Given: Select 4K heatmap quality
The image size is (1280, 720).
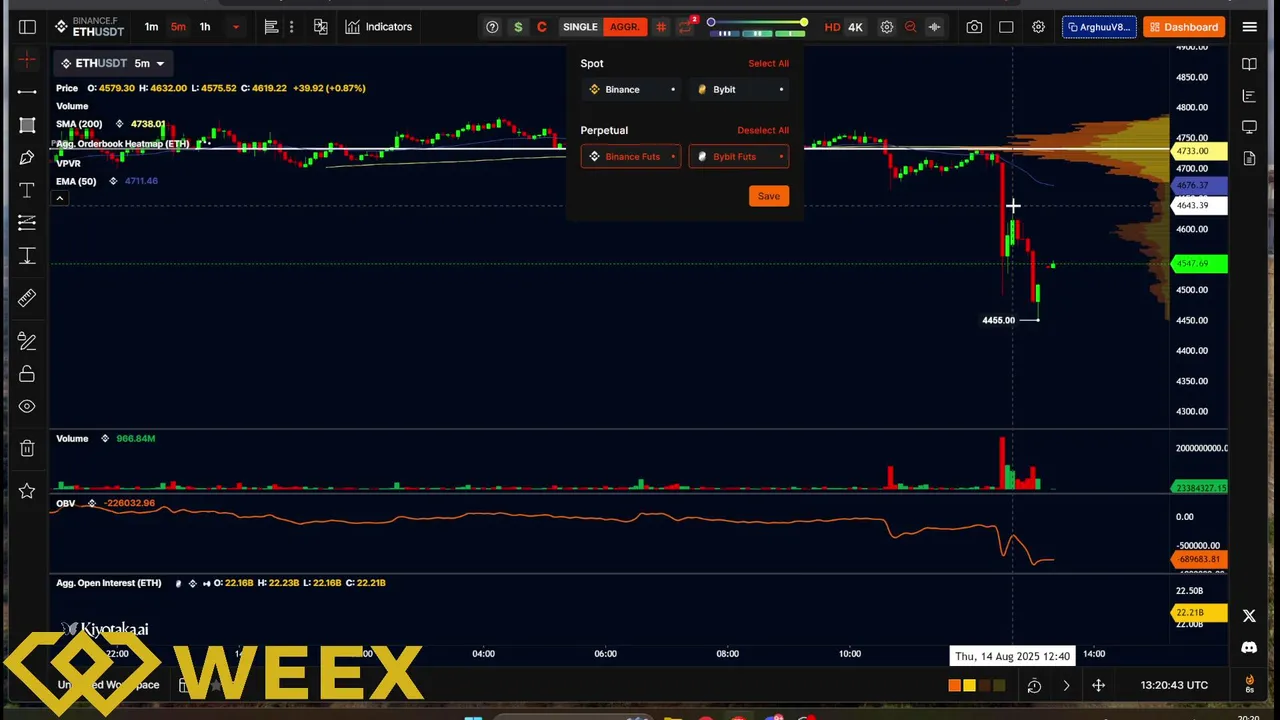Looking at the screenshot, I should tap(855, 27).
